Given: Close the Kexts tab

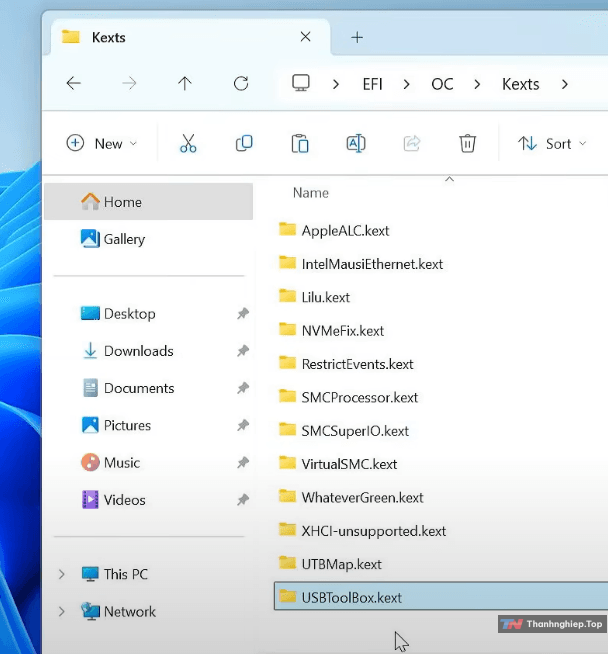Looking at the screenshot, I should click(x=305, y=37).
